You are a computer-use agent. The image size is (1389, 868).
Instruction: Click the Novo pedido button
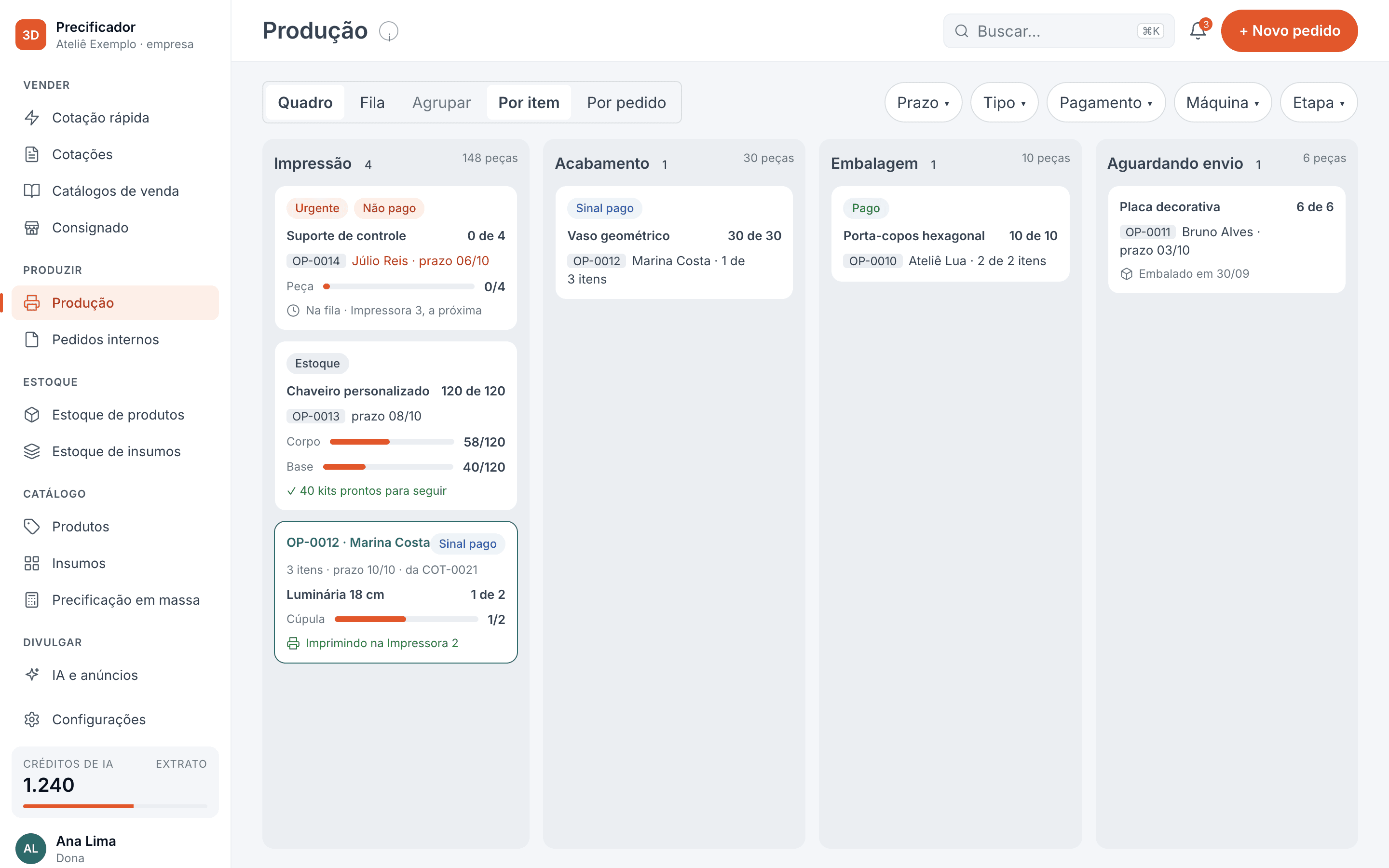tap(1289, 31)
